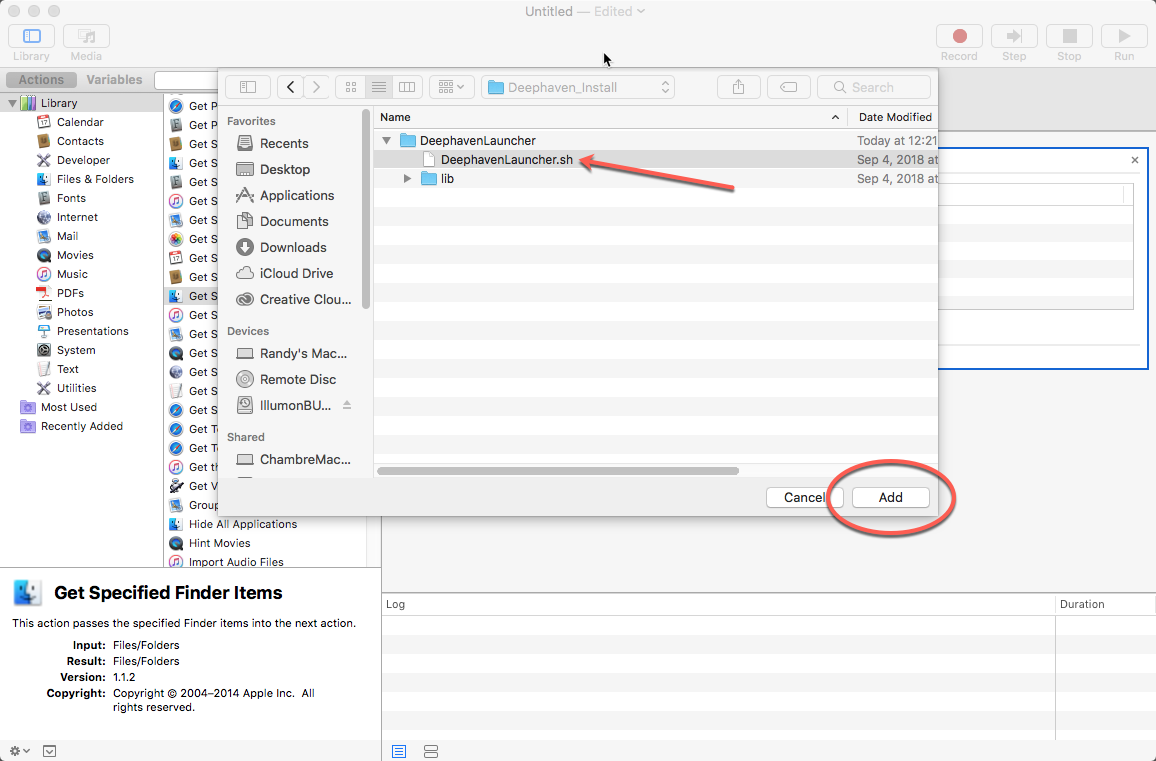The height and width of the screenshot is (761, 1156).
Task: Click the Record button in the toolbar
Action: coord(959,37)
